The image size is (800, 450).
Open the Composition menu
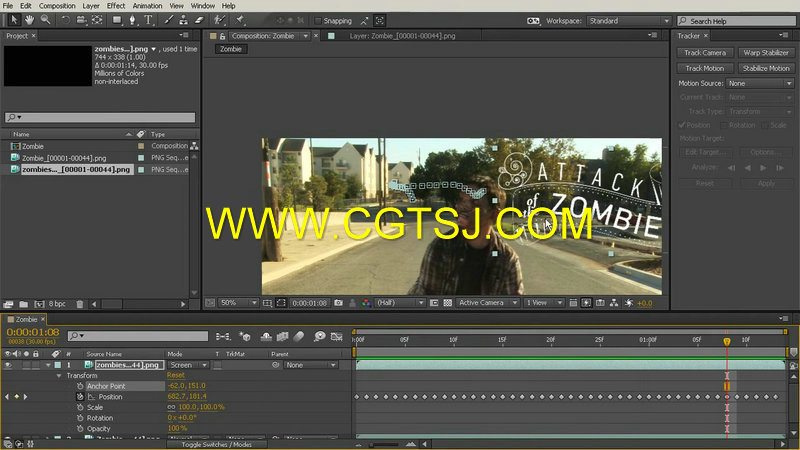(x=57, y=6)
